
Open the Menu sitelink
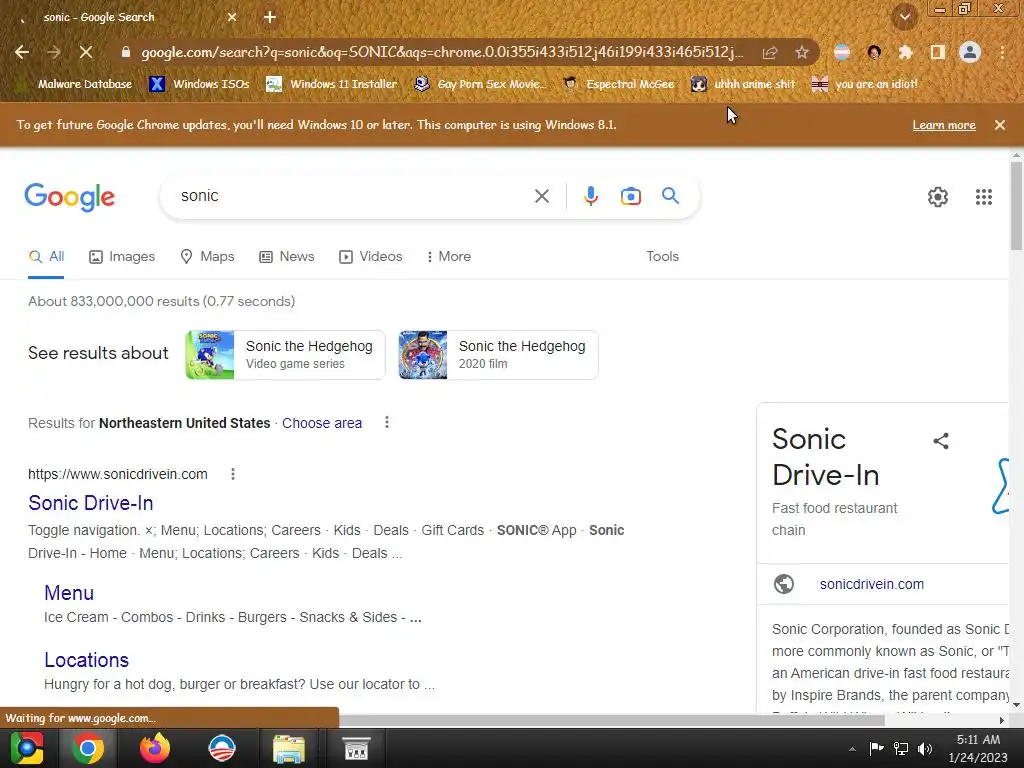tap(69, 593)
